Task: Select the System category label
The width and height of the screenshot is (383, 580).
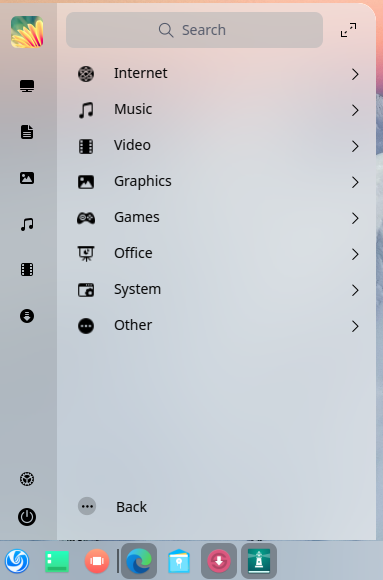Action: 138,289
